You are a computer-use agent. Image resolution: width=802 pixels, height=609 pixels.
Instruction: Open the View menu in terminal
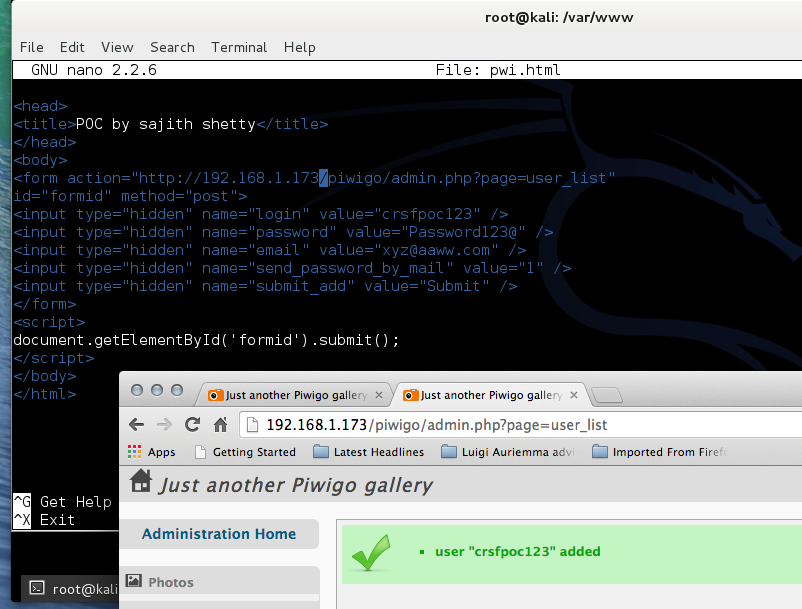pyautogui.click(x=117, y=48)
